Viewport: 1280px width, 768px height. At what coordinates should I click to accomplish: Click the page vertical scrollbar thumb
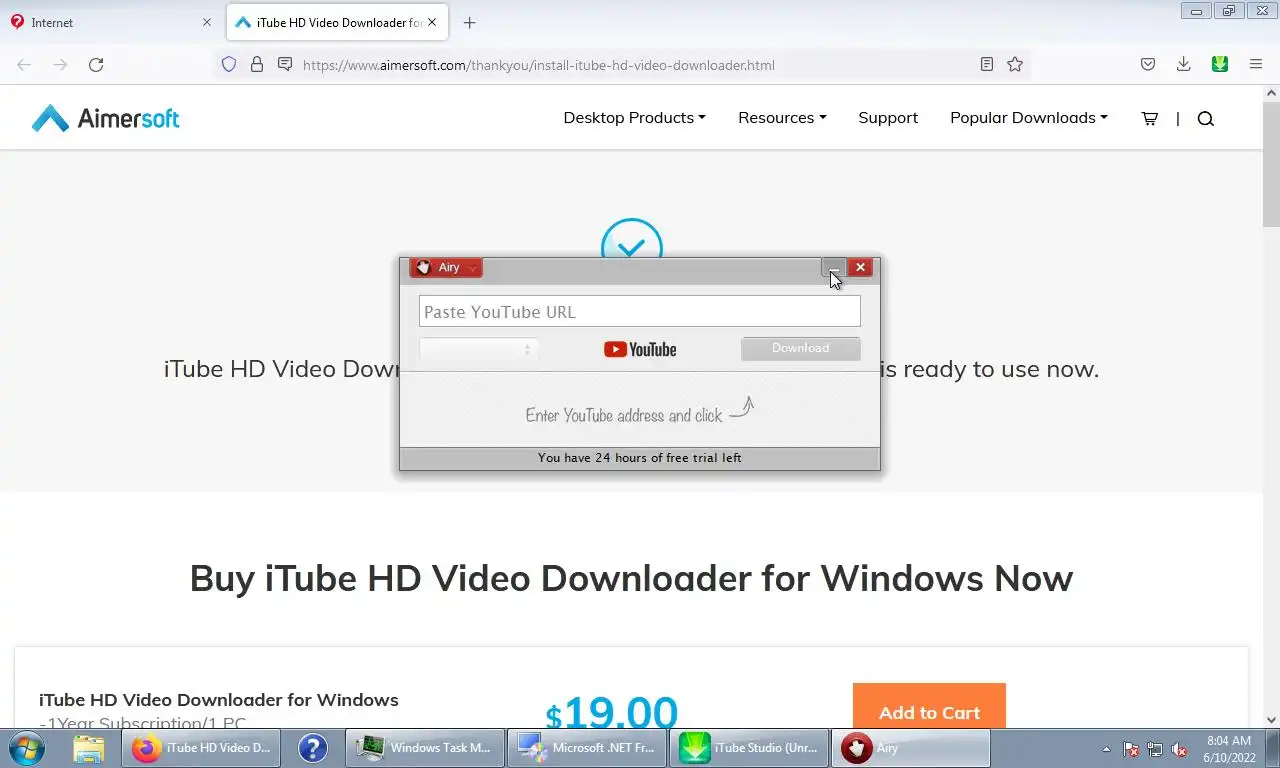coord(1271,165)
